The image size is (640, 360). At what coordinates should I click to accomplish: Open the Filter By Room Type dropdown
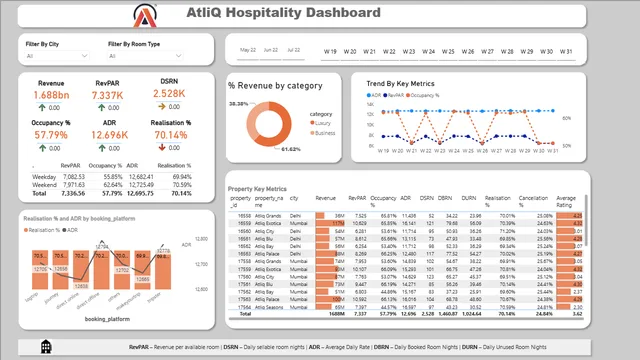[x=145, y=56]
